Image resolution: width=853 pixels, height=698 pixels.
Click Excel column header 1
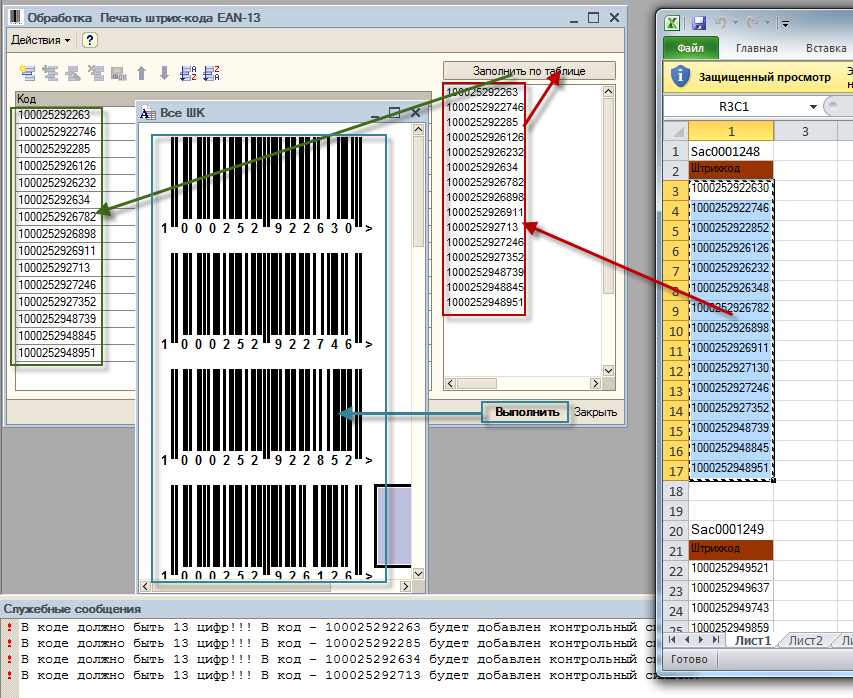pyautogui.click(x=731, y=131)
